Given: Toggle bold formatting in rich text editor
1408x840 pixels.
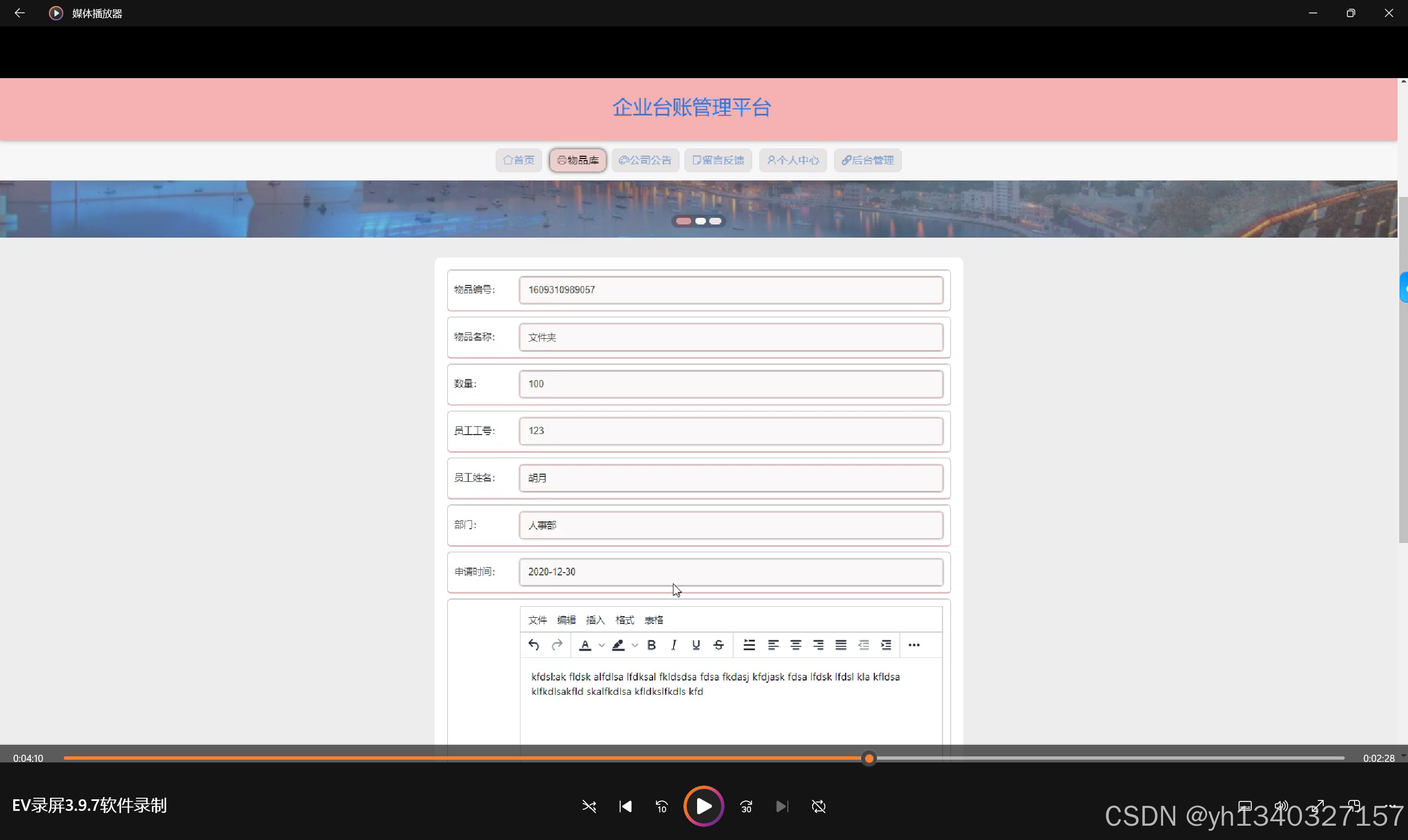Looking at the screenshot, I should coord(651,645).
